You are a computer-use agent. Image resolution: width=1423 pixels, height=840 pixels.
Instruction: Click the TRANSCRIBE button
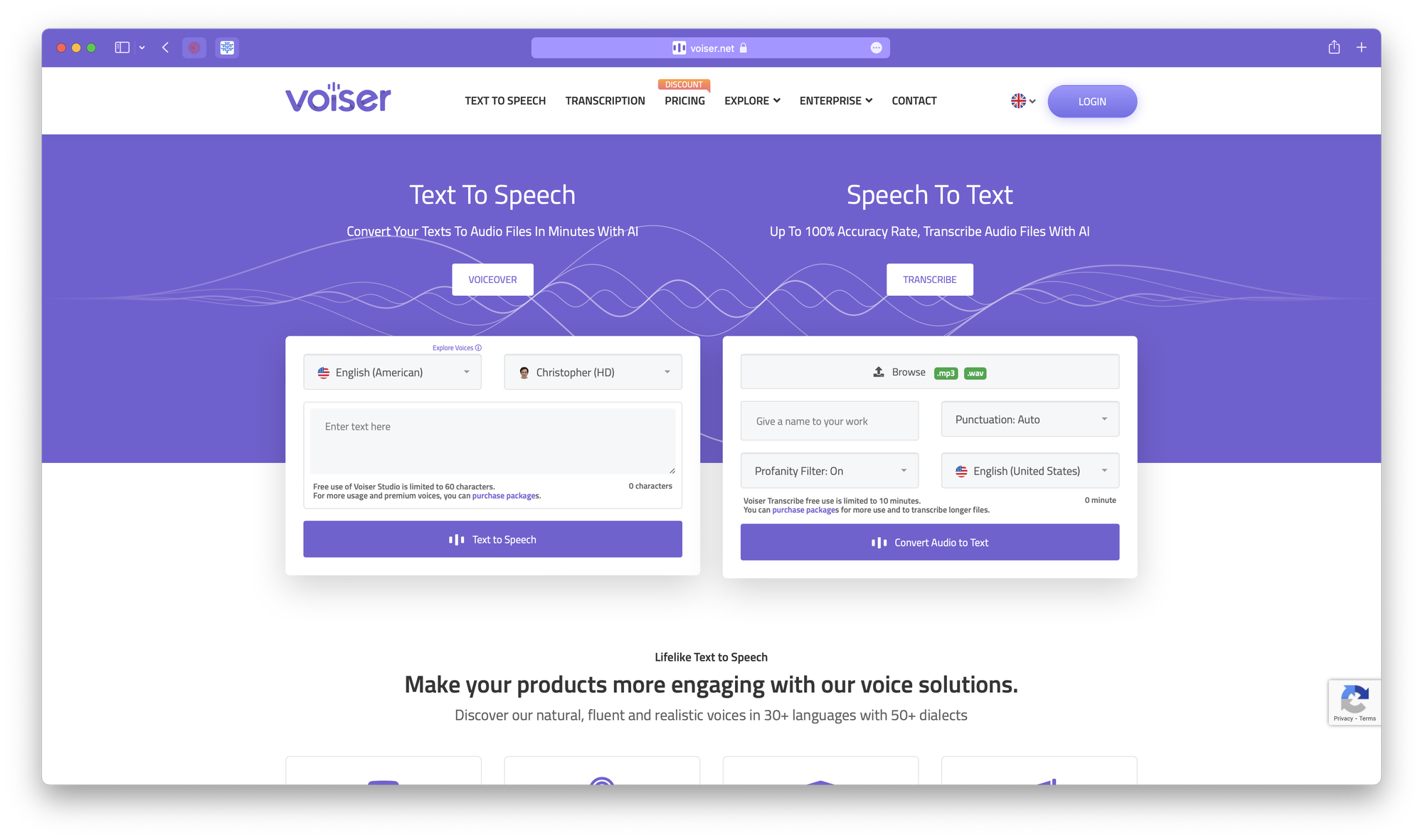click(929, 279)
